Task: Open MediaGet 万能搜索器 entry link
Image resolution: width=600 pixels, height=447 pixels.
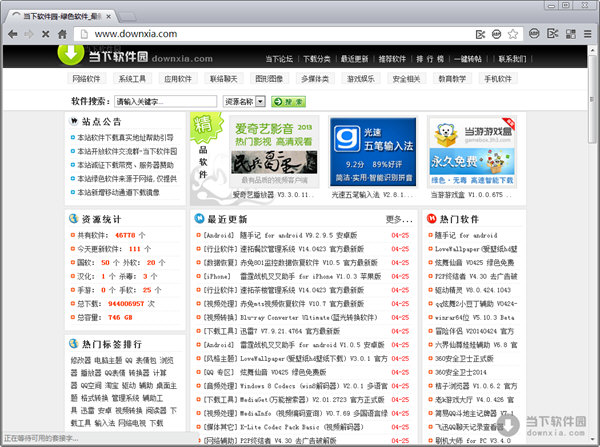Action: click(x=312, y=400)
